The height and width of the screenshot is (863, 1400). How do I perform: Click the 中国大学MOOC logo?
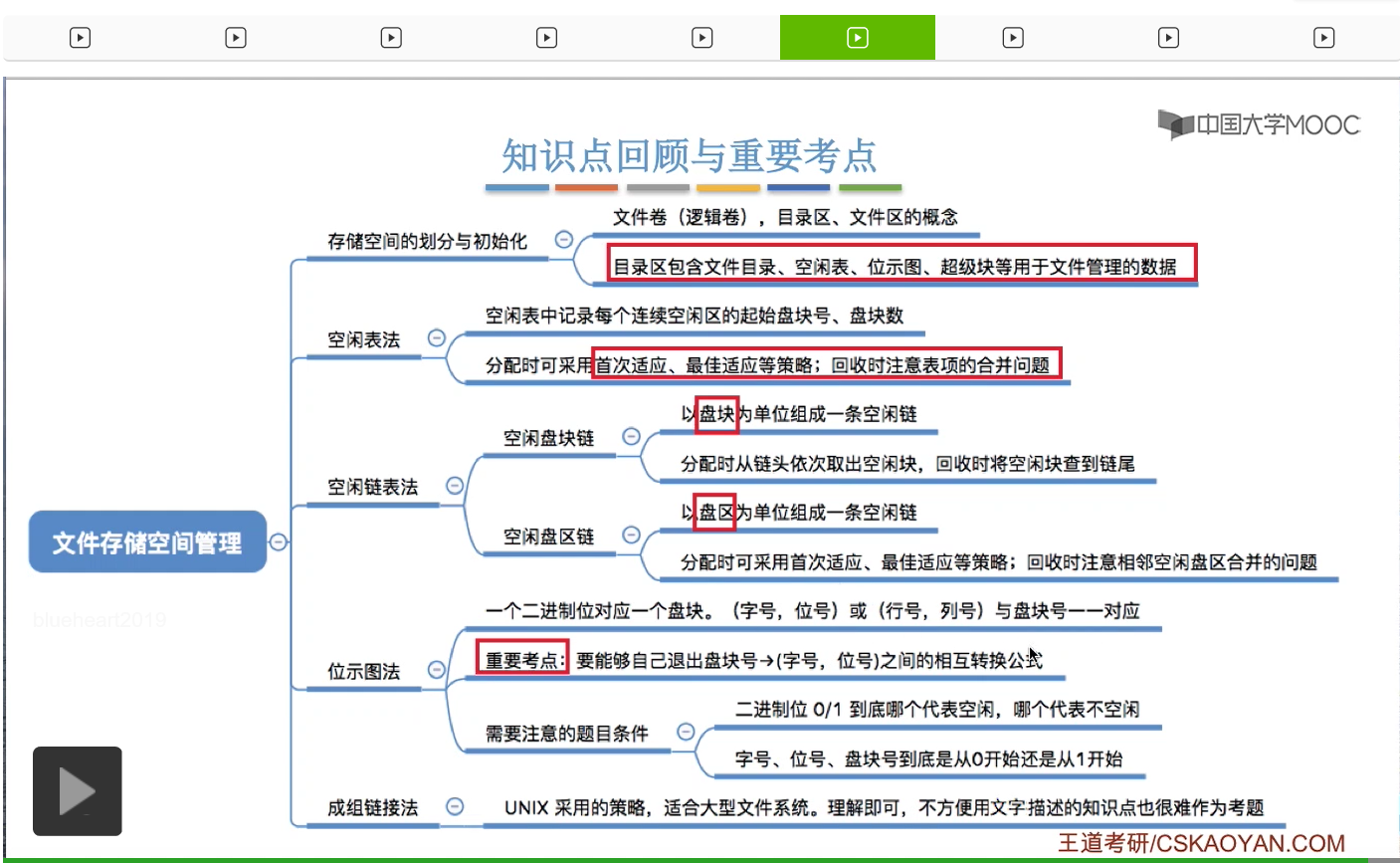[1259, 124]
